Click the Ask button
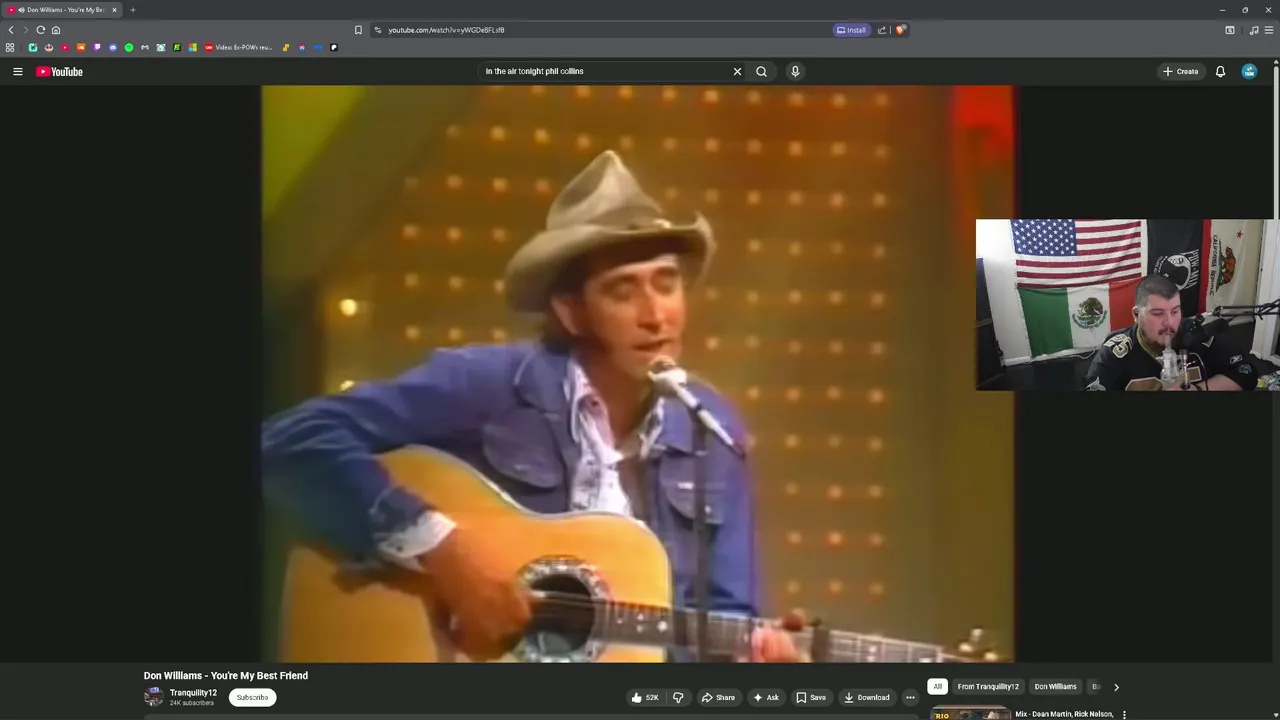 click(766, 697)
